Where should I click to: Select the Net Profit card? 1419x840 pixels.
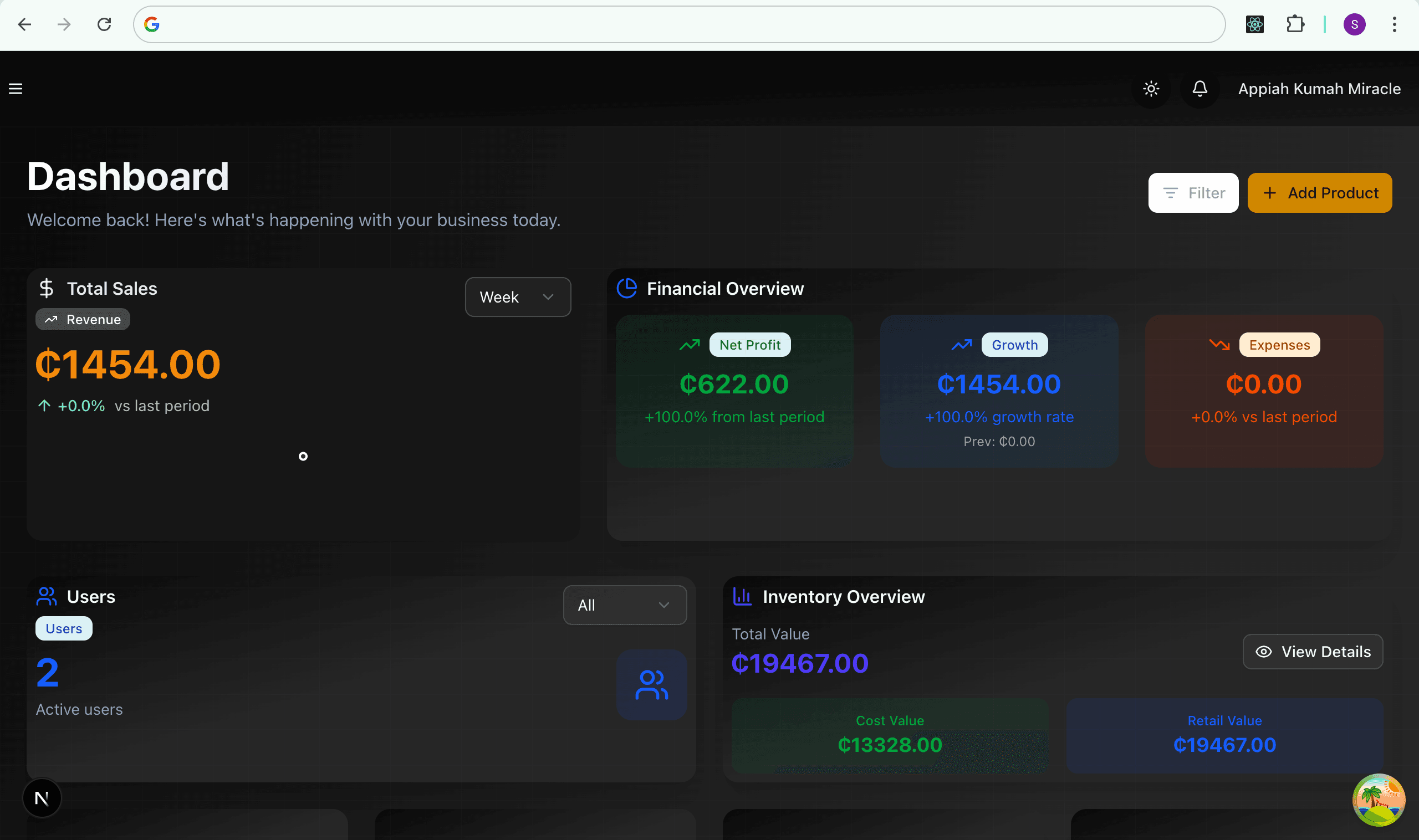point(734,391)
